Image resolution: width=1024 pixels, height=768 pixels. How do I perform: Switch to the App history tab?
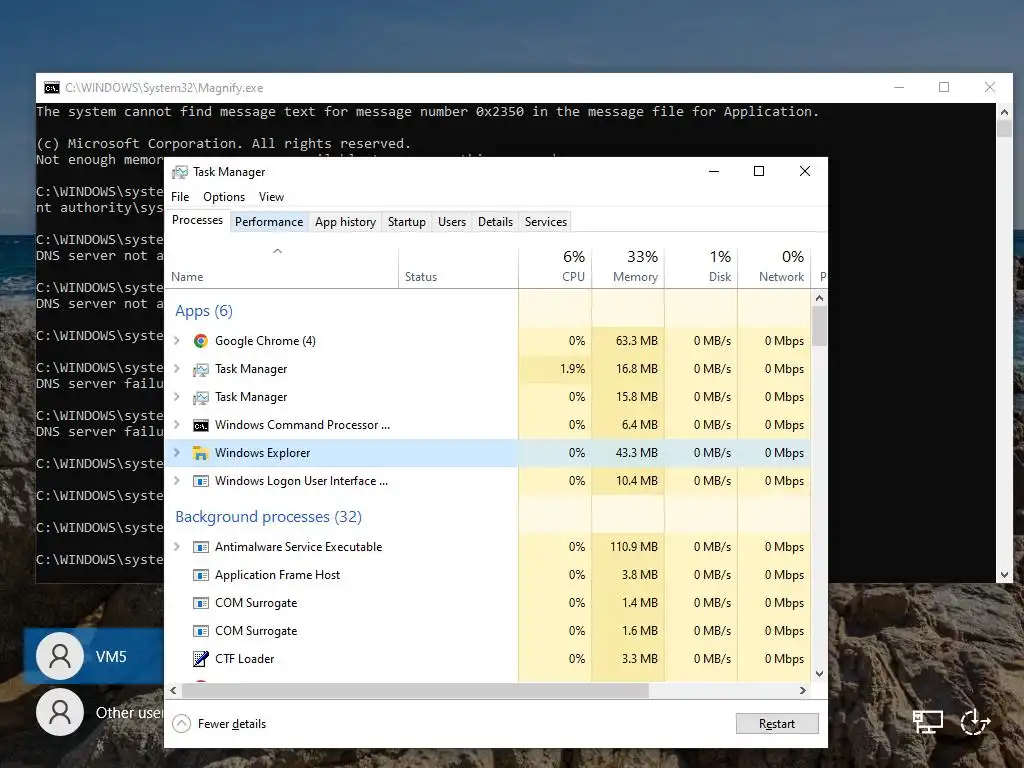345,222
